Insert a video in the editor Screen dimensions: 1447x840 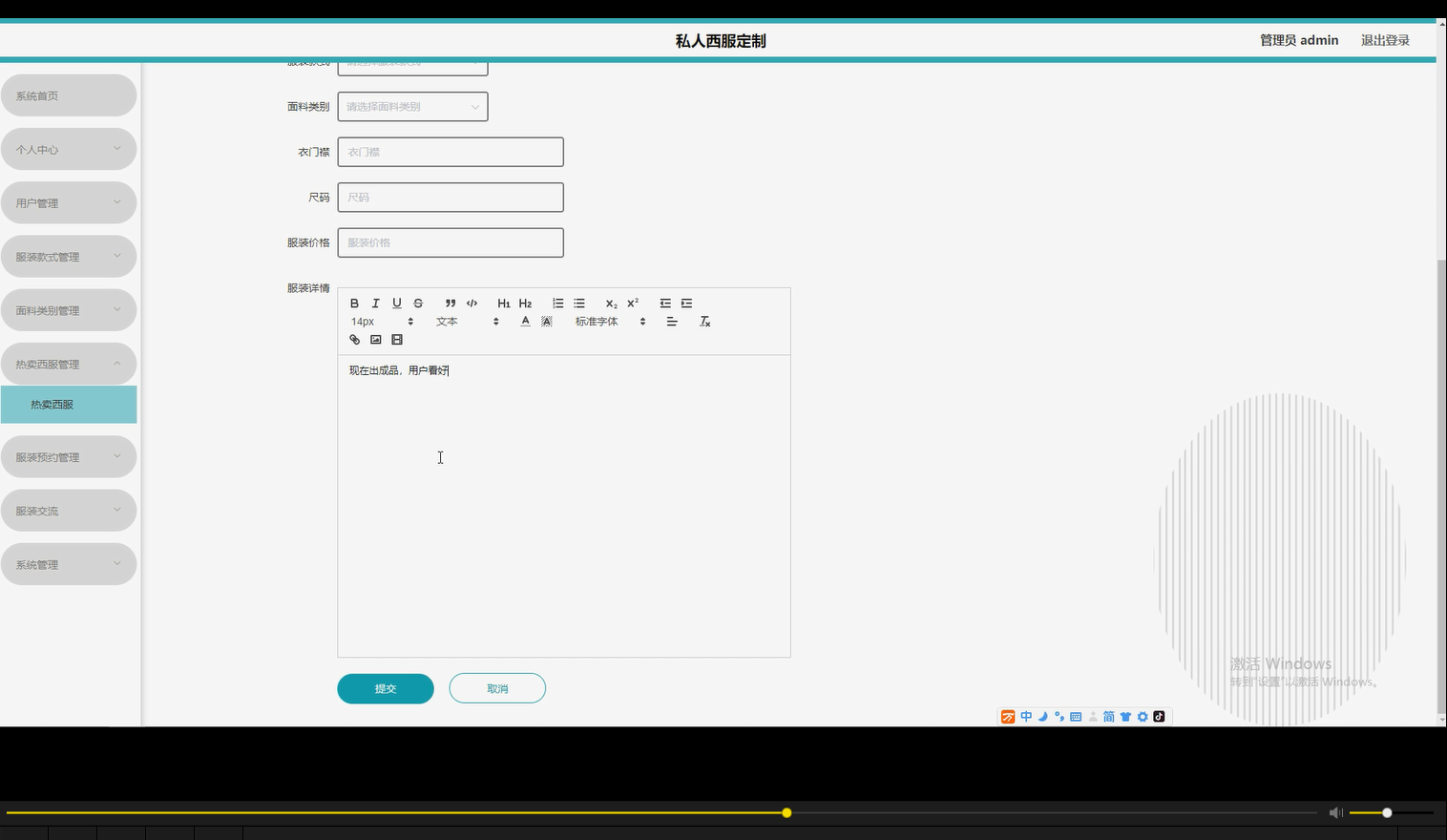396,339
